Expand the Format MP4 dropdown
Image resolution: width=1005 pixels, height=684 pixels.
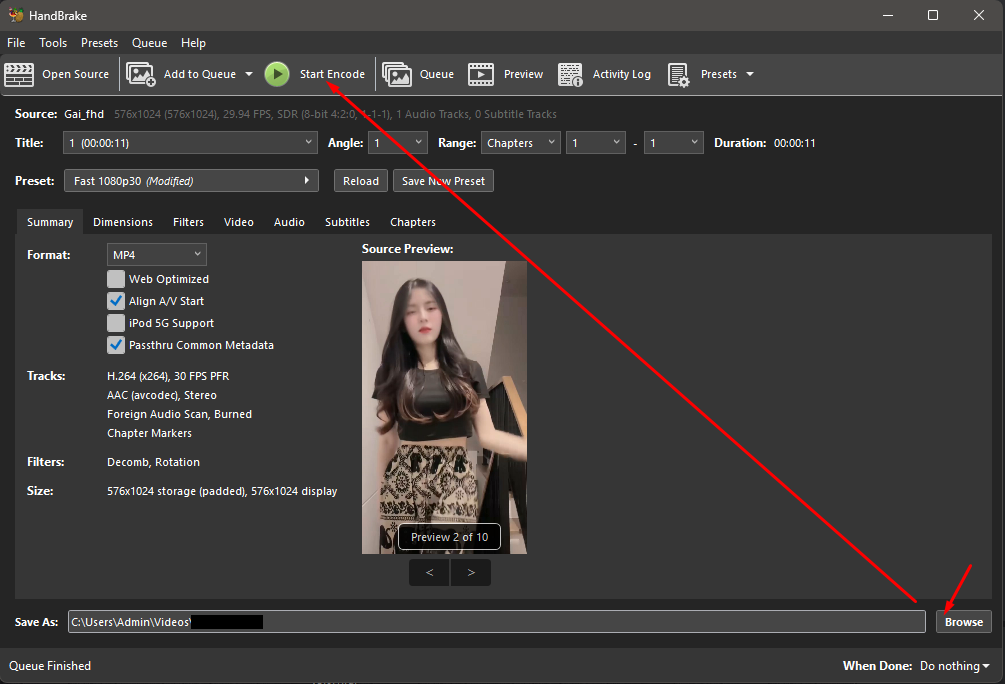[x=156, y=255]
